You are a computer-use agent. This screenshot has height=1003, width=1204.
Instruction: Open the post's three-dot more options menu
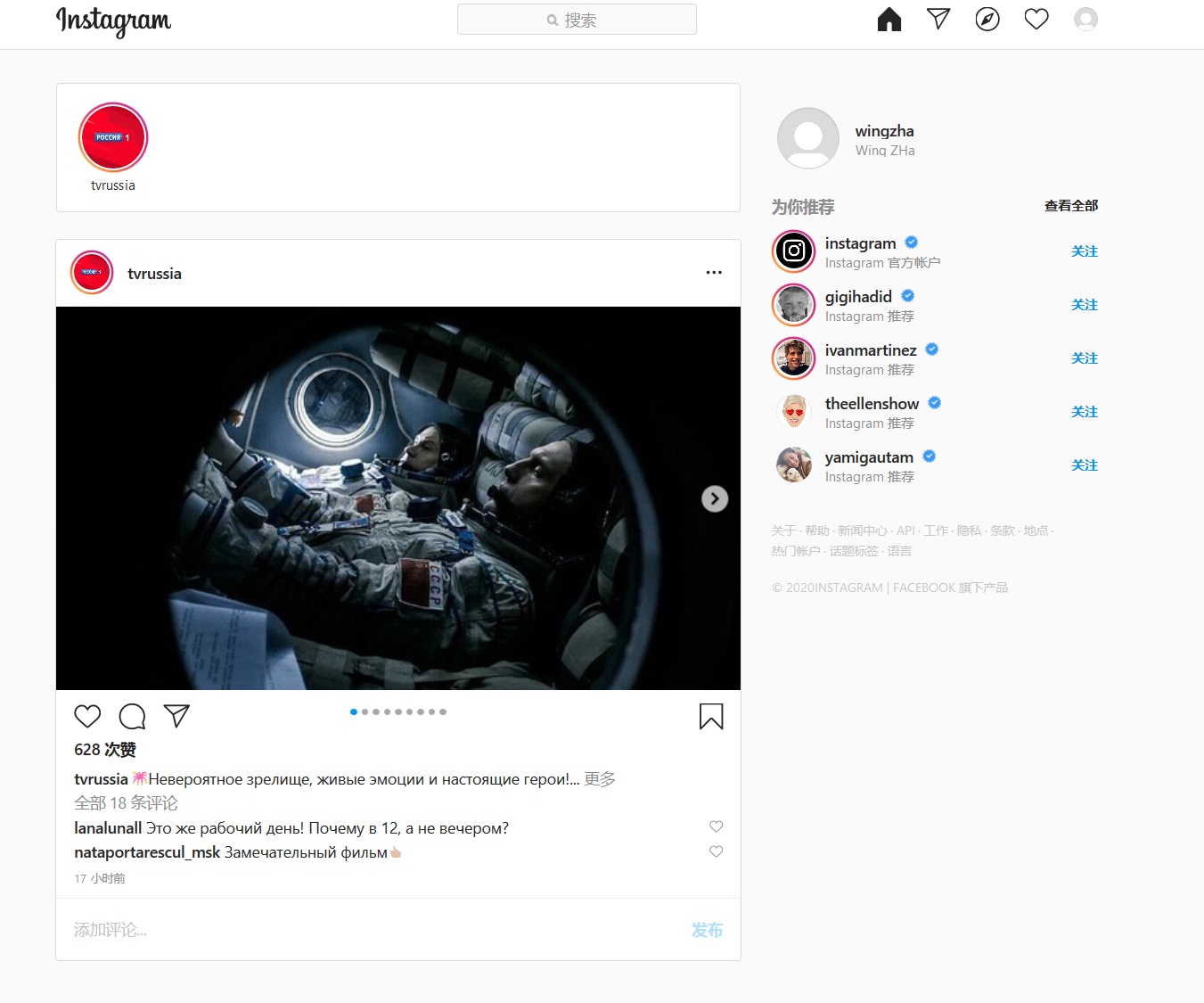[x=714, y=273]
